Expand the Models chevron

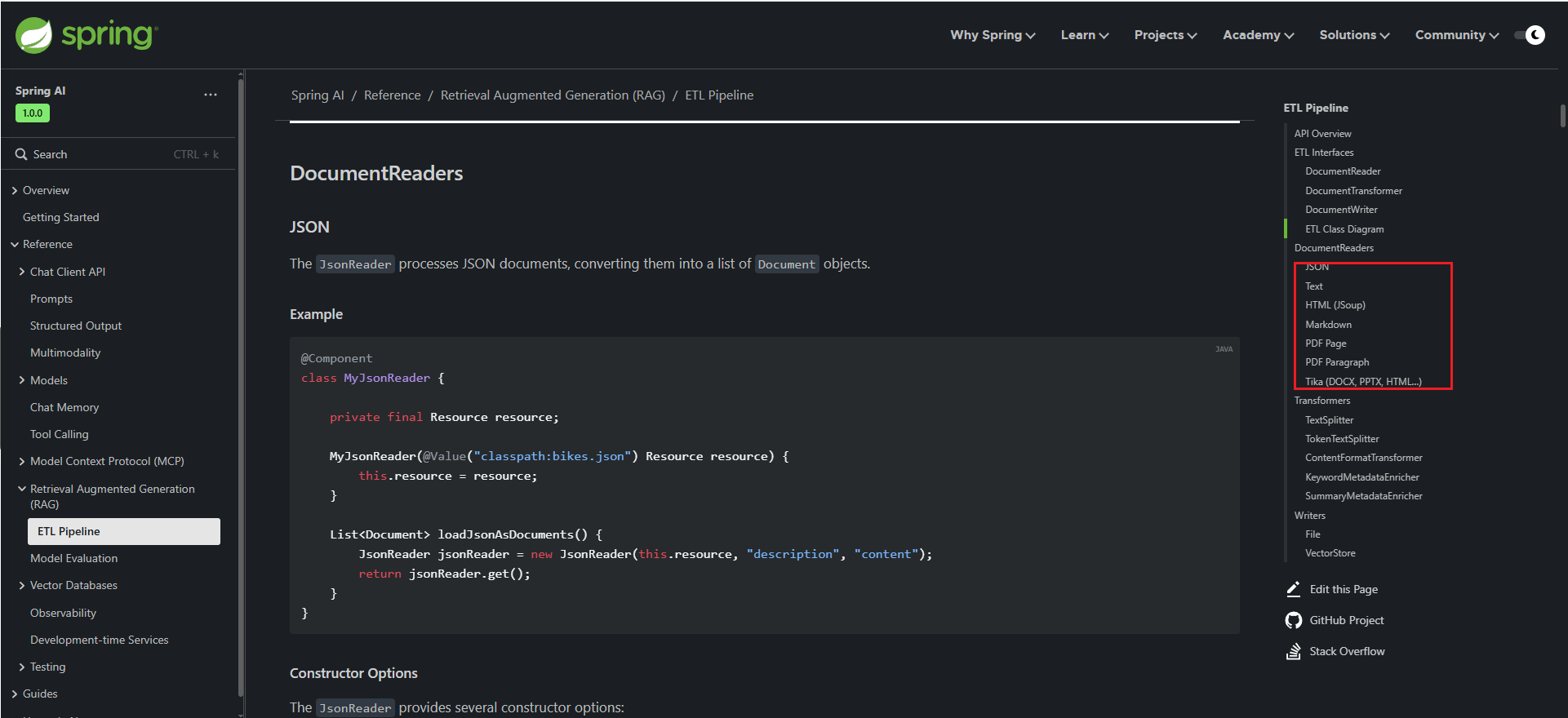(22, 380)
